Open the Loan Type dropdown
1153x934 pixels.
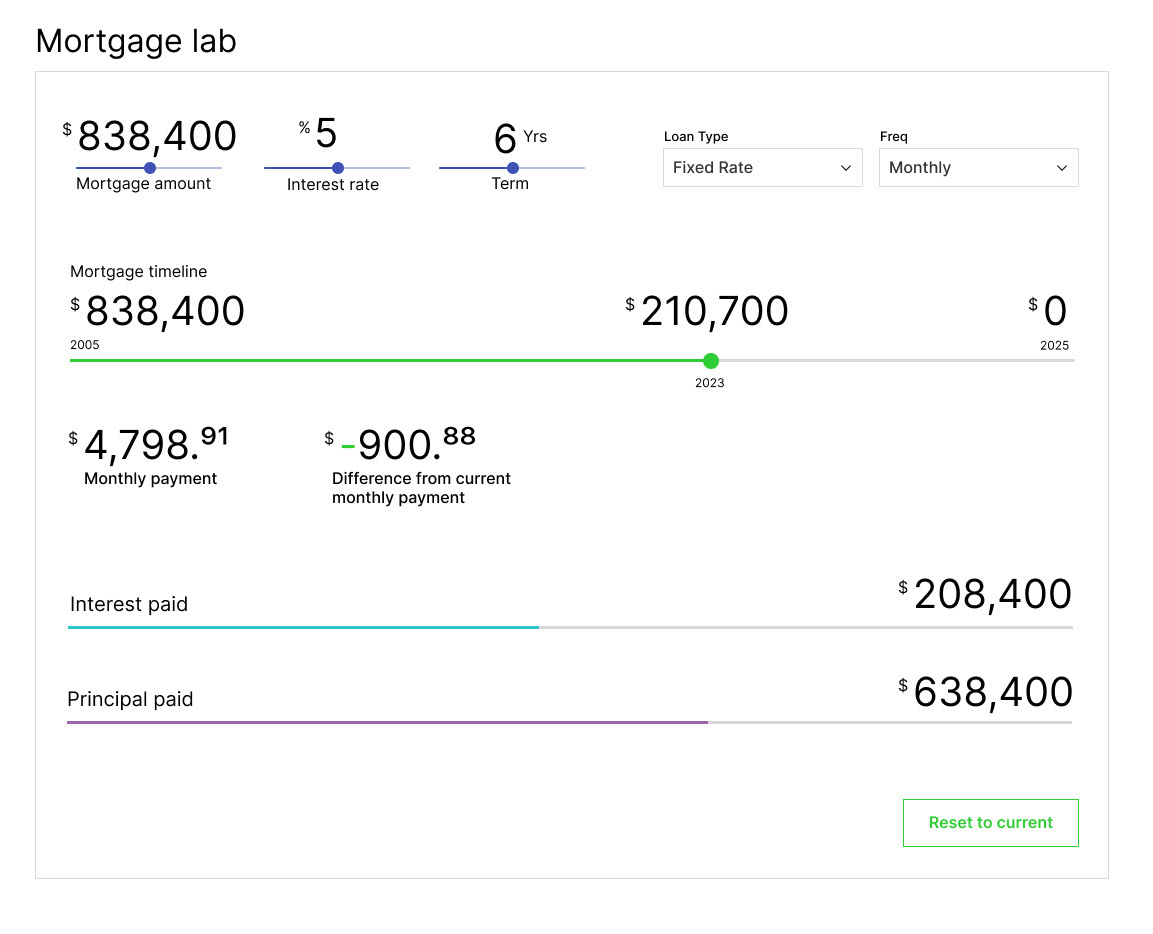[x=763, y=168]
